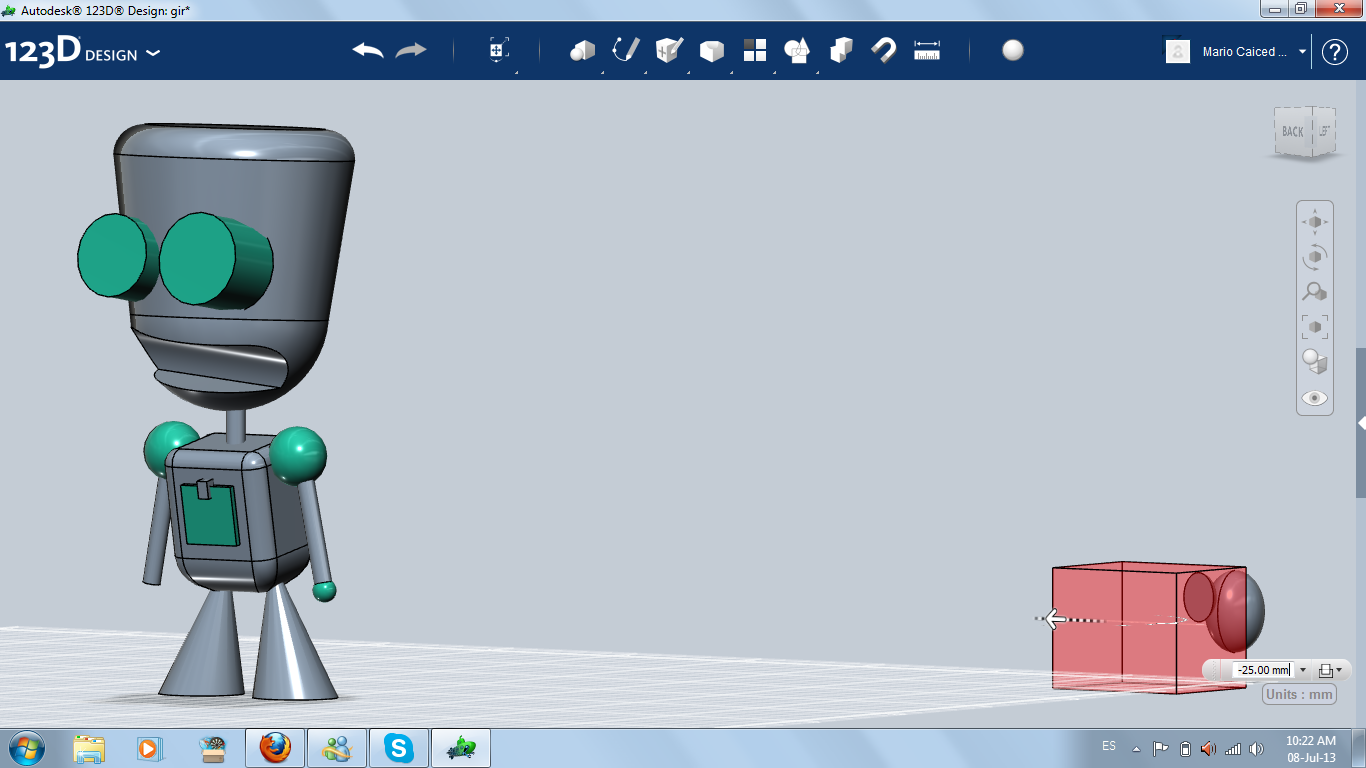Open the Pattern tools menu
1366x768 pixels.
pos(755,50)
